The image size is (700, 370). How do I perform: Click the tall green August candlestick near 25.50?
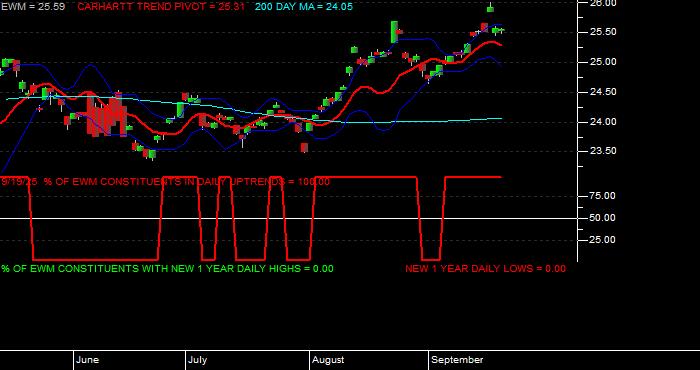(394, 32)
